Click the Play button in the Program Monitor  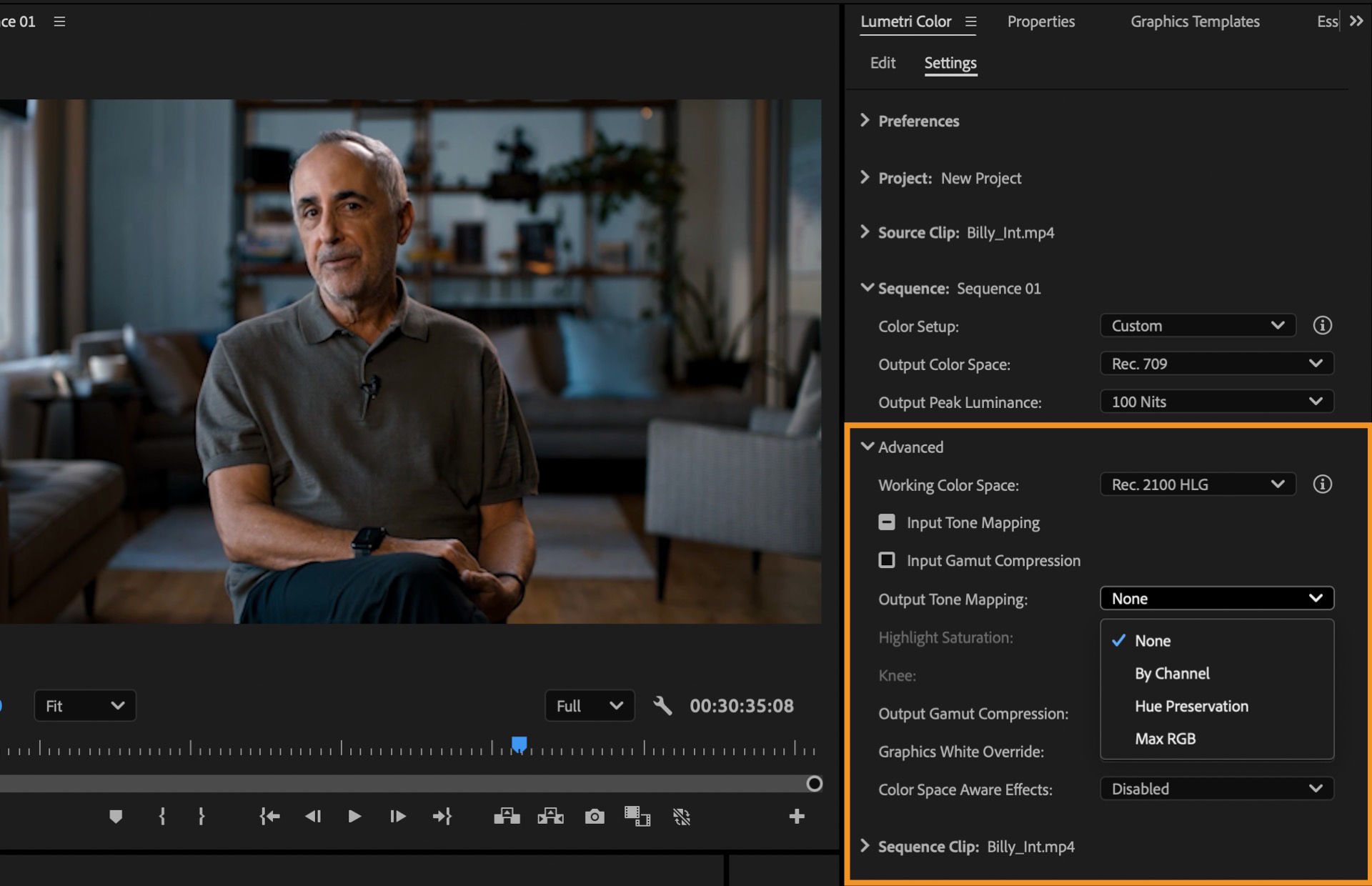[354, 816]
